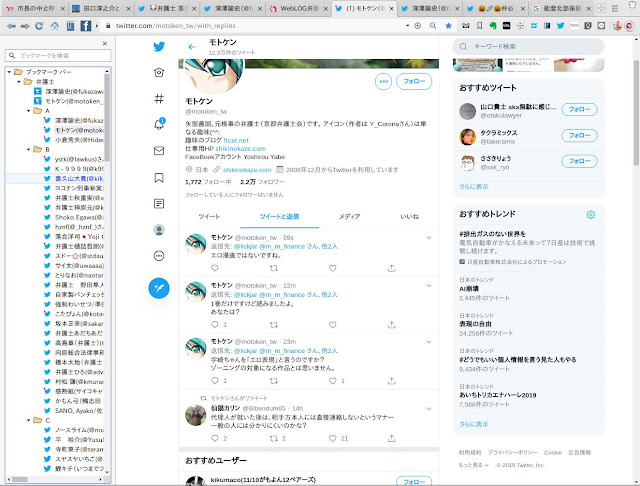Click さらに表示 under おすすめツイート
Screen dimensions: 640x486
(x=473, y=186)
